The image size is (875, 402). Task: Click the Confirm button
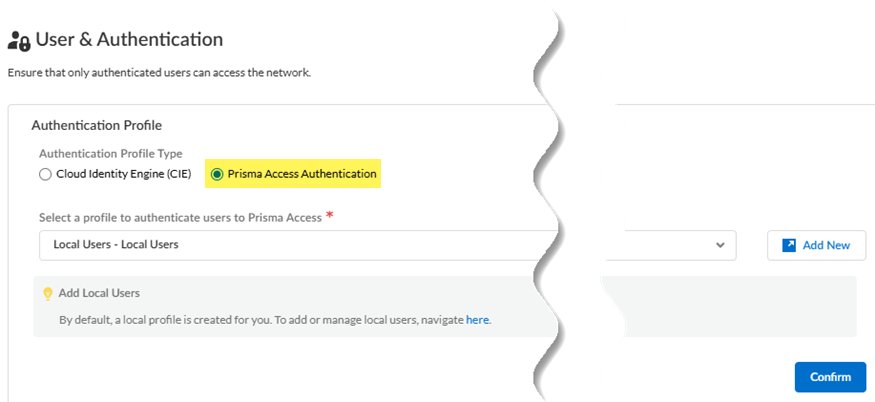(x=830, y=377)
